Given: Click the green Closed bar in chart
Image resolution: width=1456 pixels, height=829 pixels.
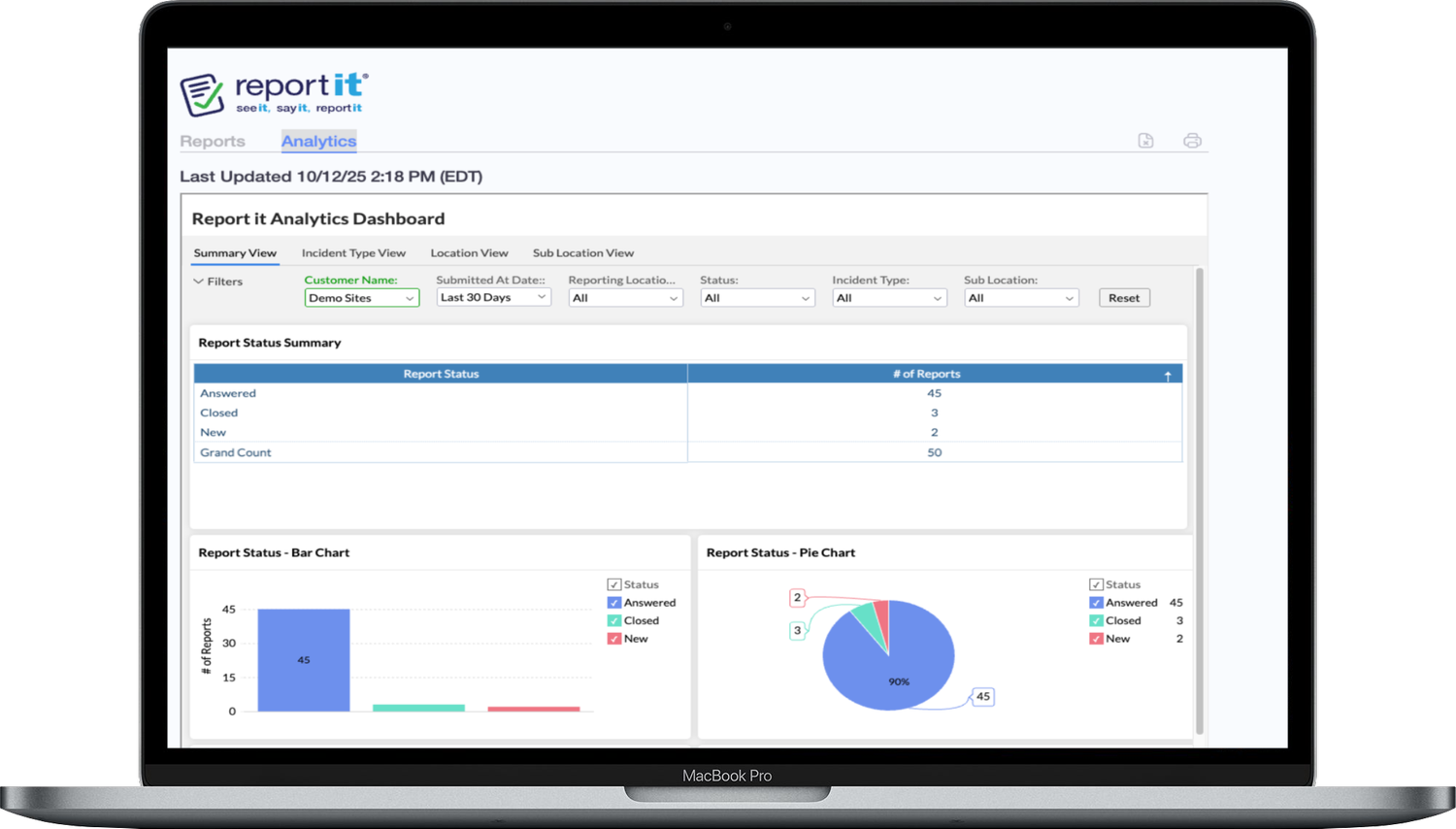Looking at the screenshot, I should click(418, 708).
